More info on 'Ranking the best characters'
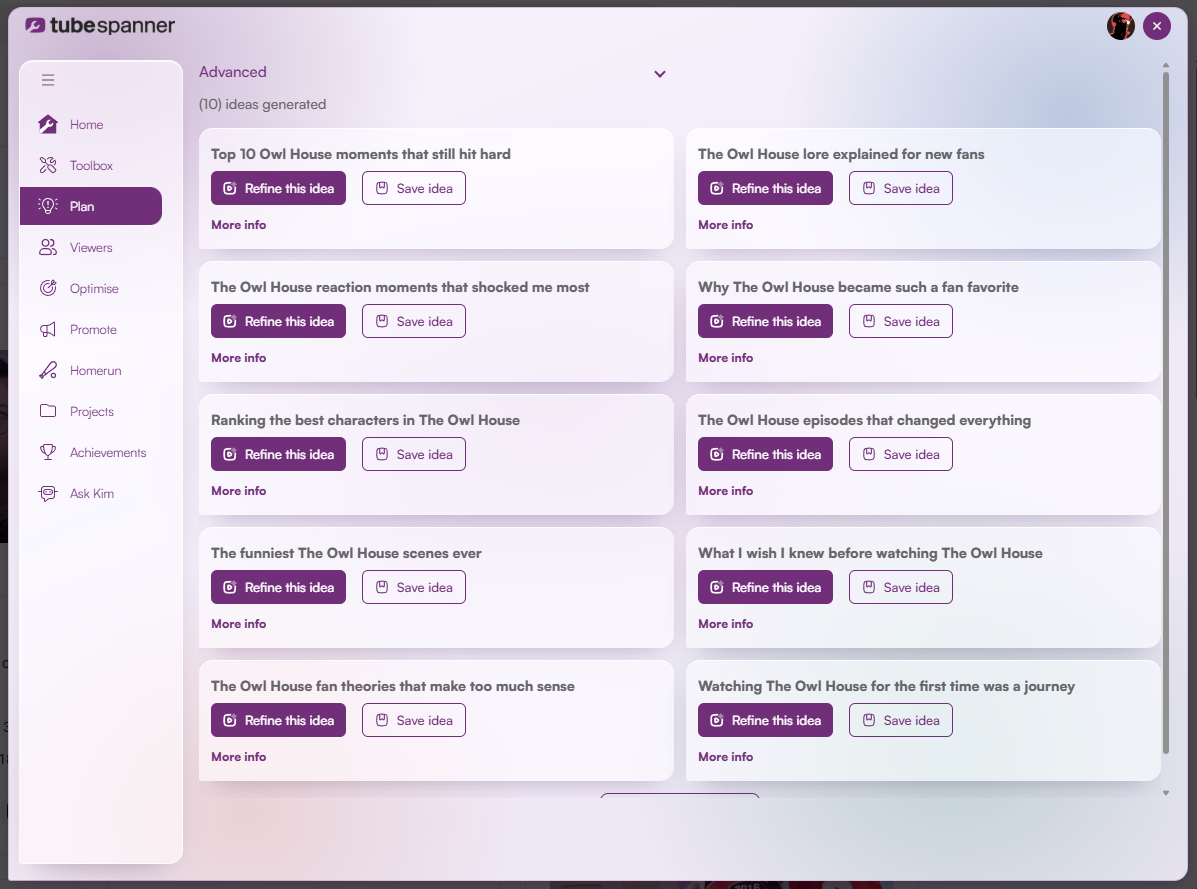The image size is (1197, 889). coord(238,491)
